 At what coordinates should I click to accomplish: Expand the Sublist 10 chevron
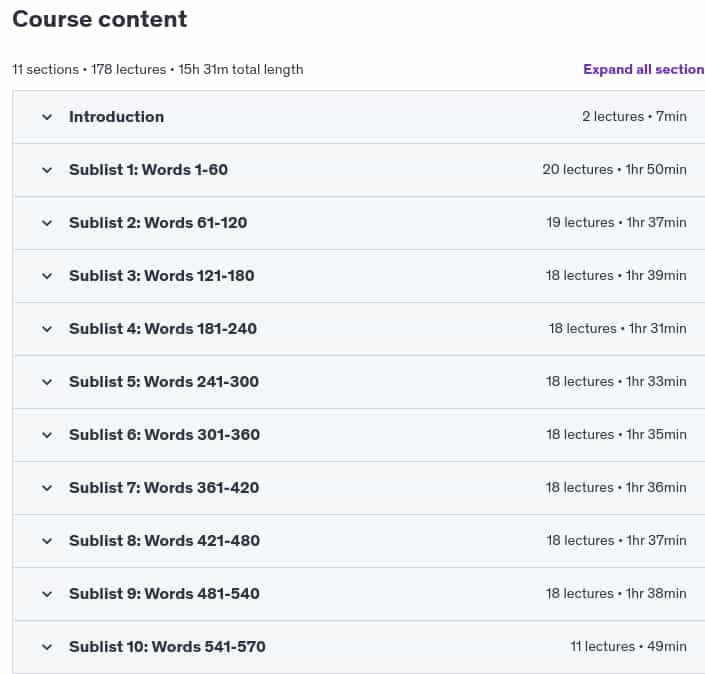point(47,647)
